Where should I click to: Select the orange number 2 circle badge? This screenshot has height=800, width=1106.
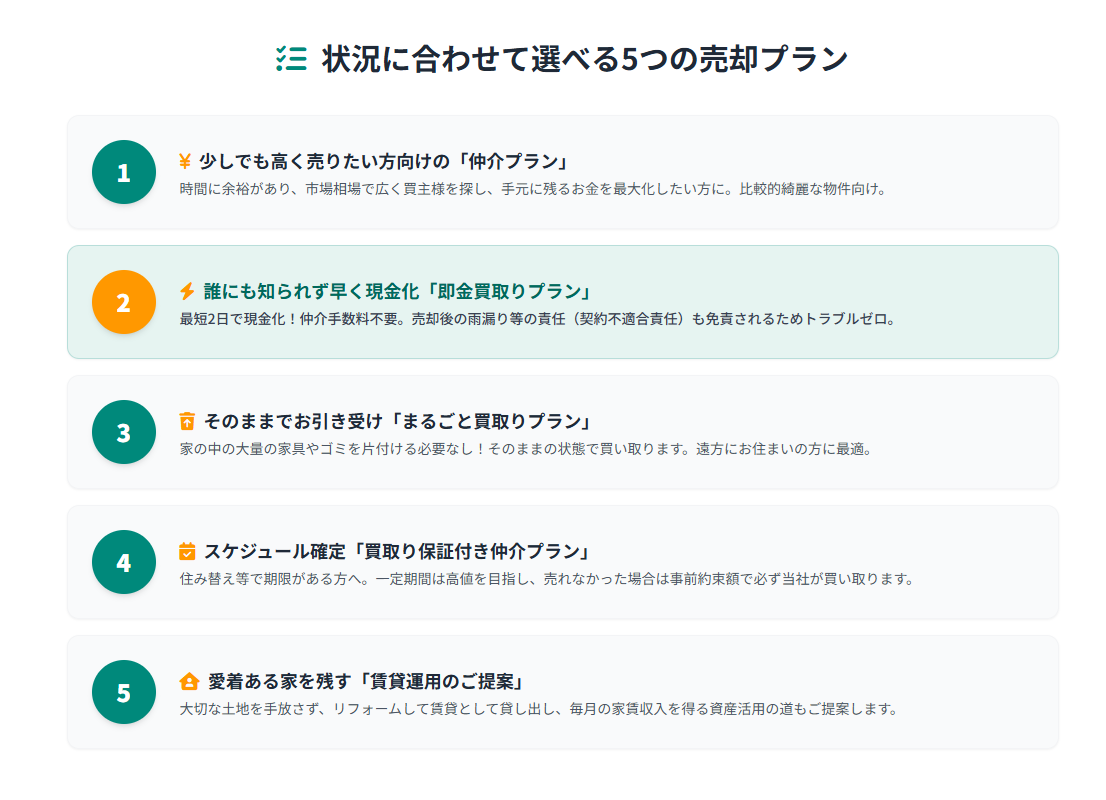click(x=123, y=302)
